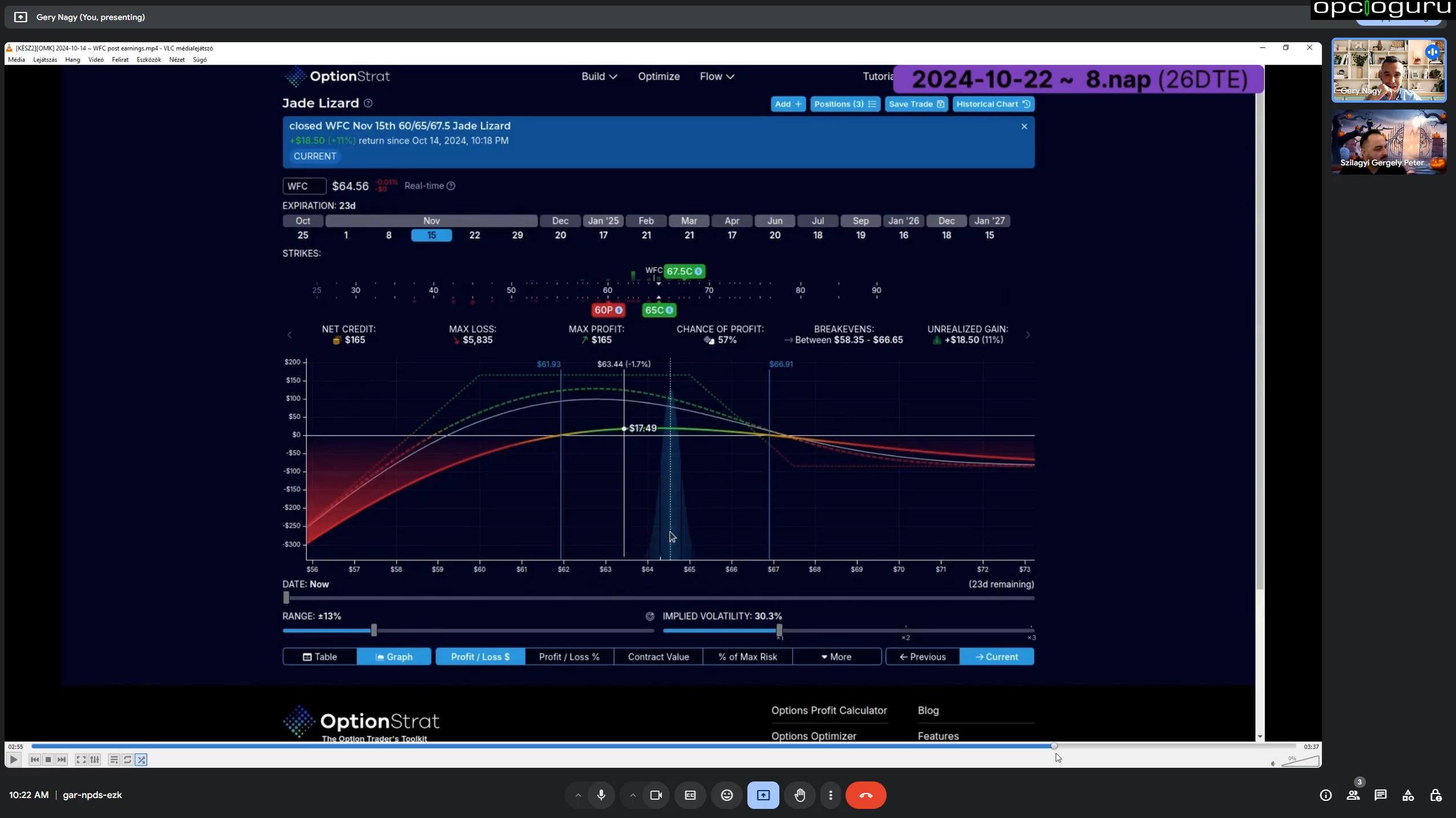The image size is (1456, 818).
Task: Leave the call with red button
Action: tap(865, 795)
